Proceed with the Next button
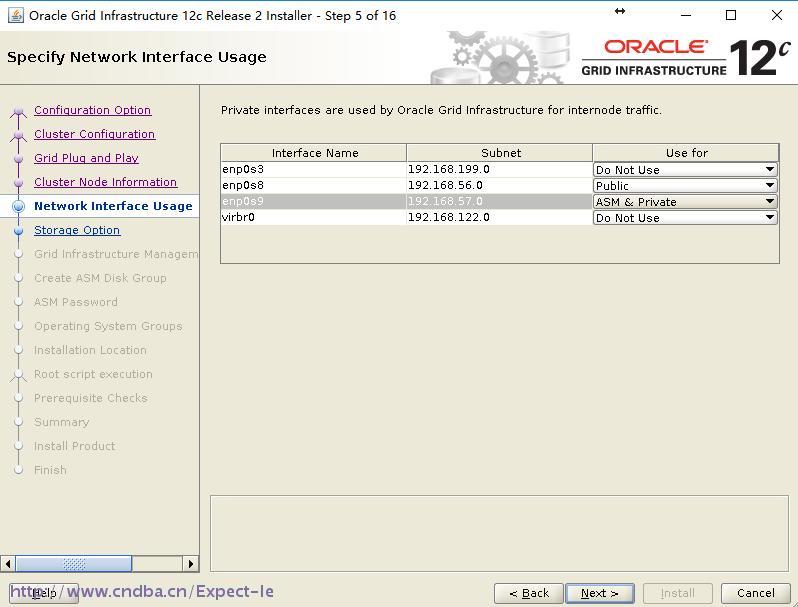The width and height of the screenshot is (798, 607). point(600,593)
